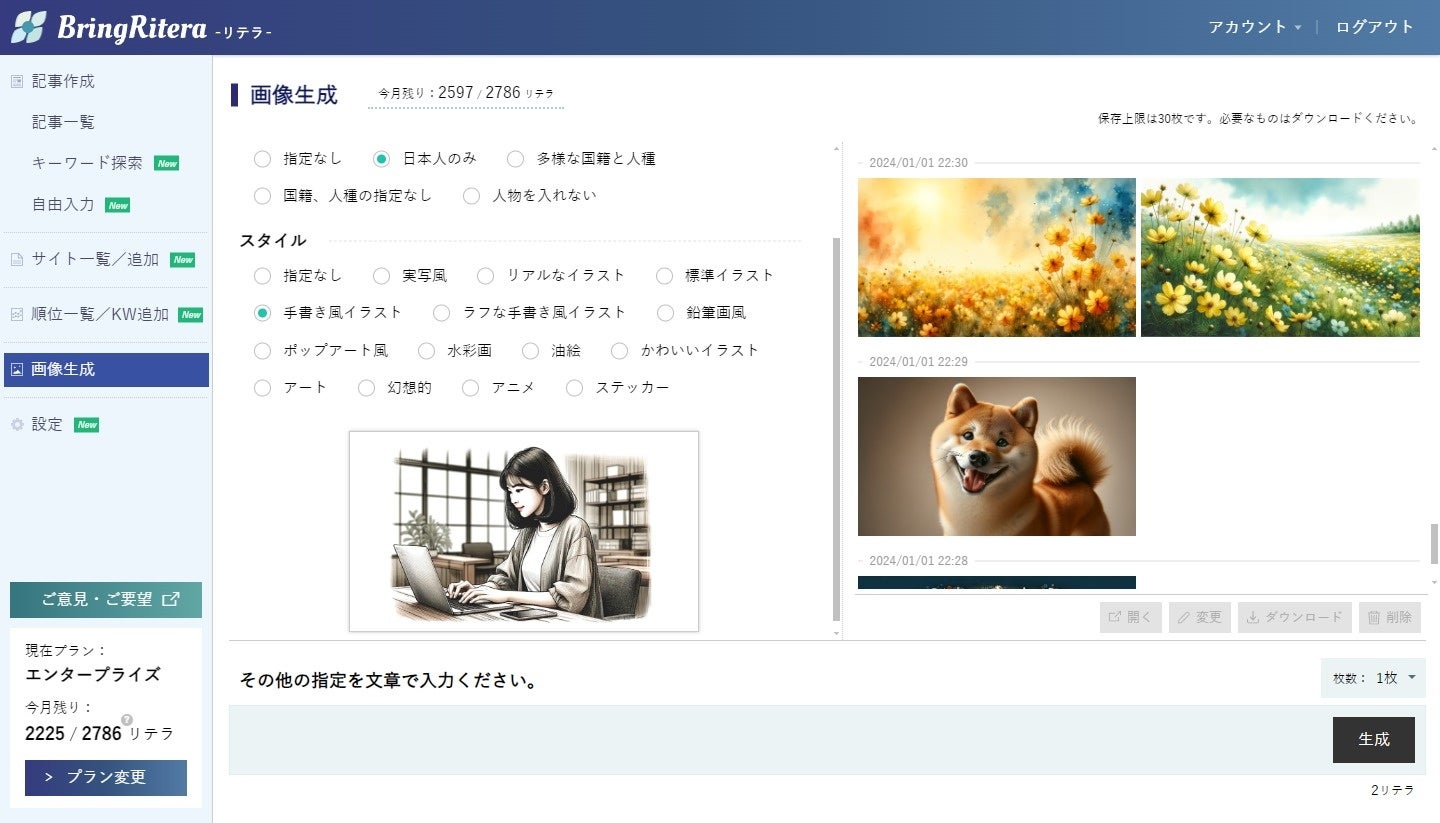Click the question mark help icon by 今月残り
The width and height of the screenshot is (1440, 823).
pyautogui.click(x=127, y=719)
